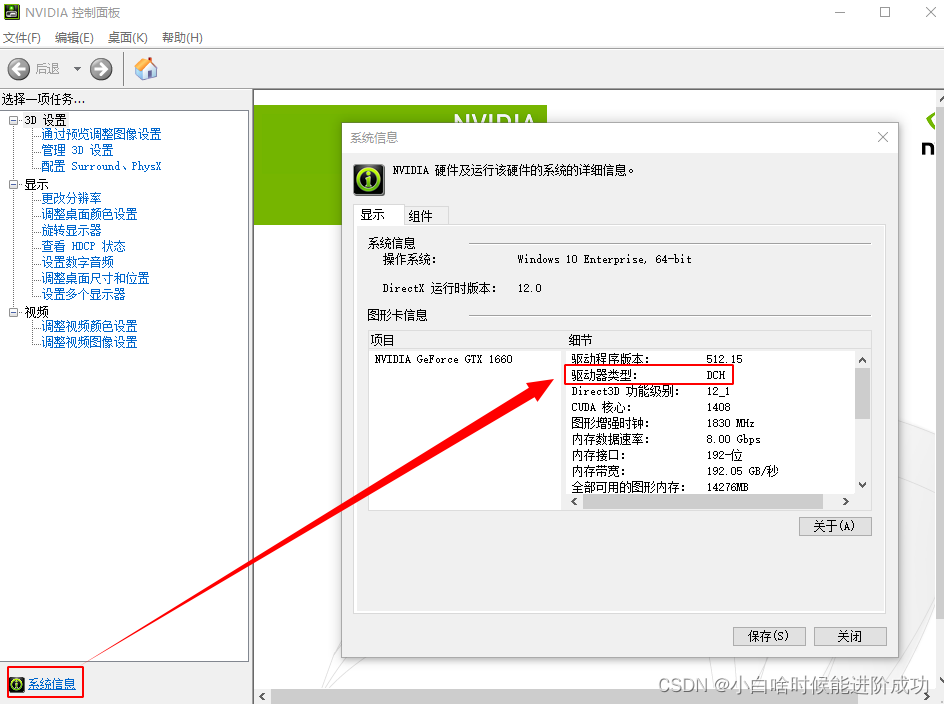The width and height of the screenshot is (944, 704).
Task: Click the green system info icon at bottom left
Action: click(17, 684)
